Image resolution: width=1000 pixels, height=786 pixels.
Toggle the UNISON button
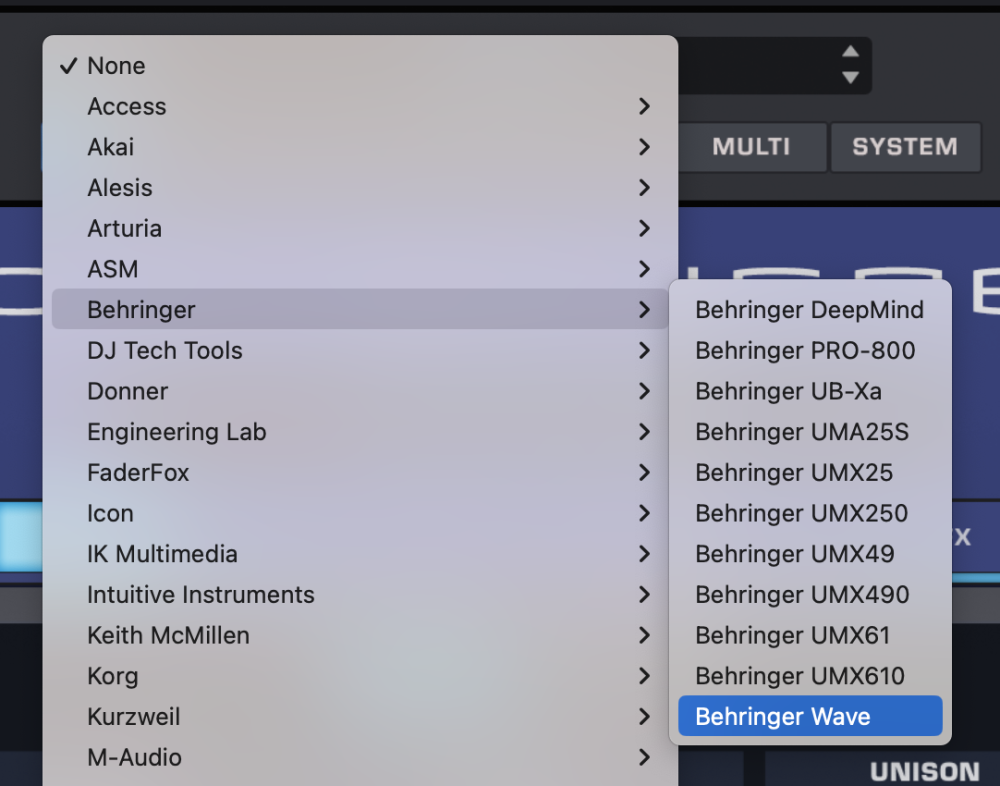pyautogui.click(x=924, y=771)
